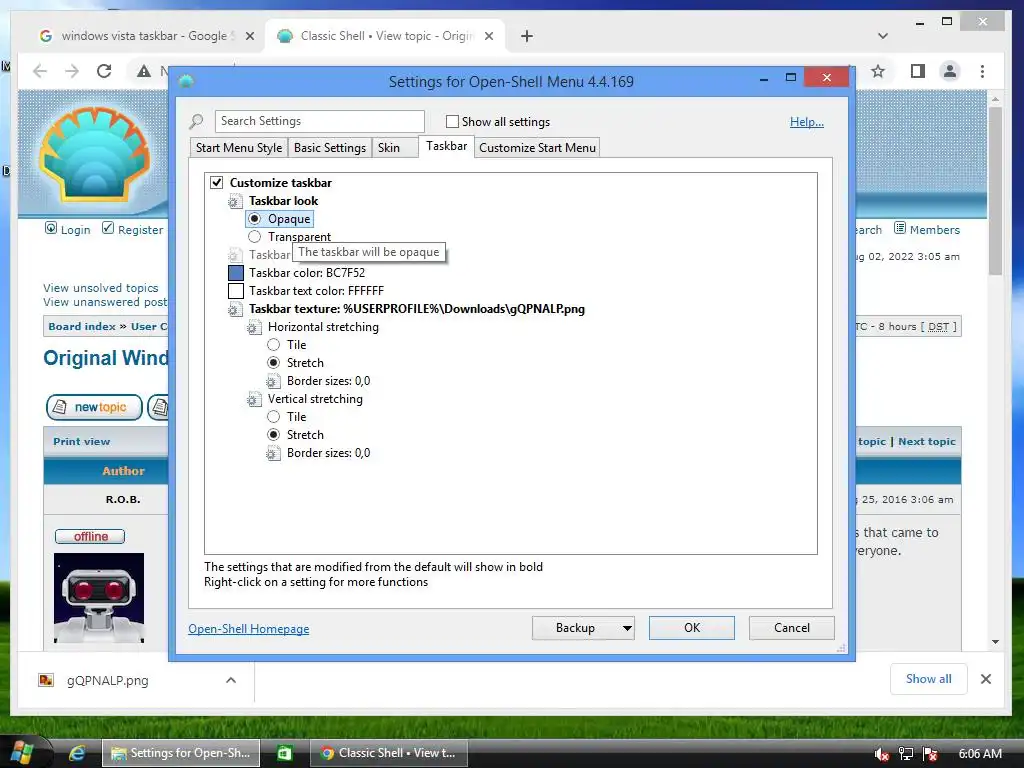Enable Show all settings checkbox
Viewport: 1024px width, 768px height.
pos(452,121)
